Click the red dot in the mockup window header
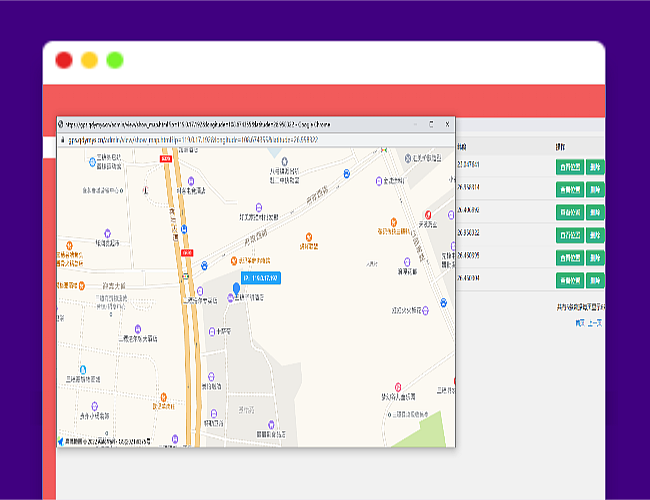Screen dimensions: 650x500 64,60
